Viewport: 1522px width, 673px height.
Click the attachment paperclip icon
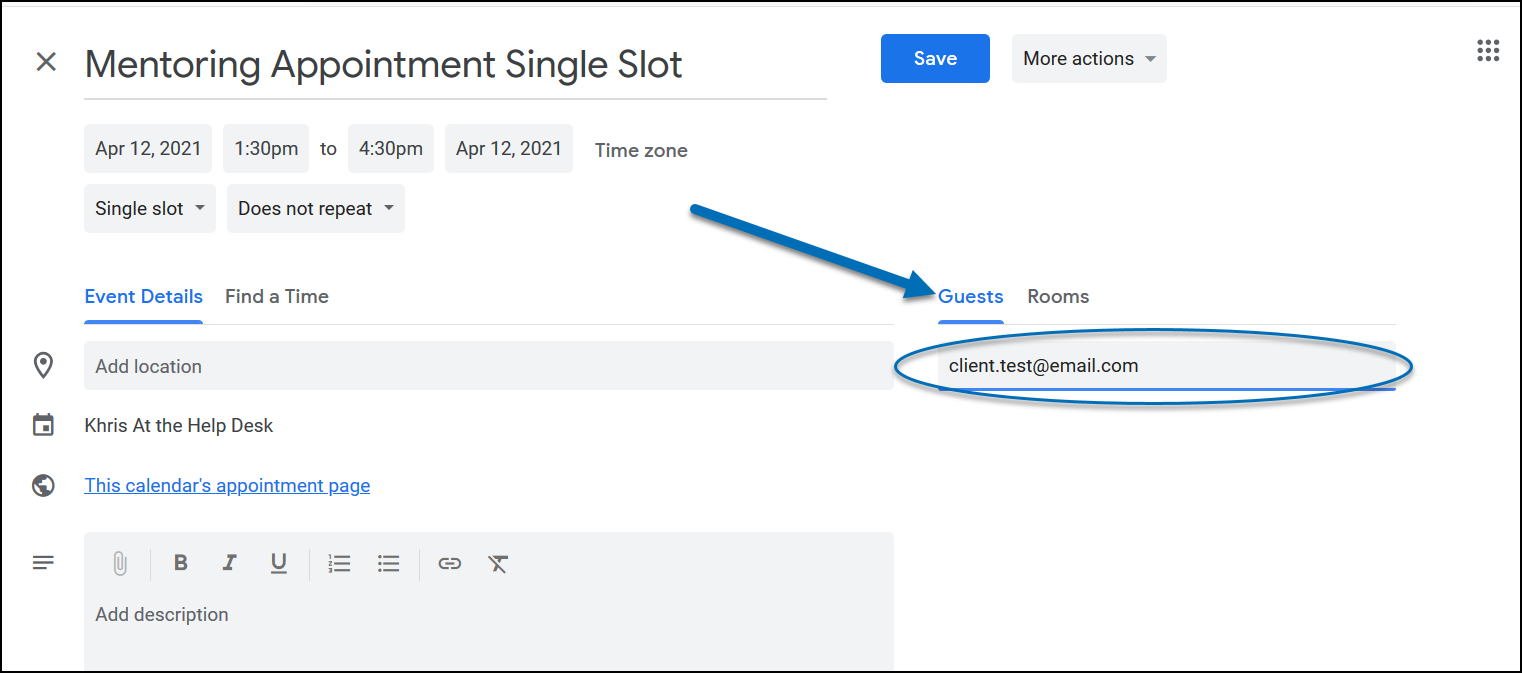pos(119,564)
